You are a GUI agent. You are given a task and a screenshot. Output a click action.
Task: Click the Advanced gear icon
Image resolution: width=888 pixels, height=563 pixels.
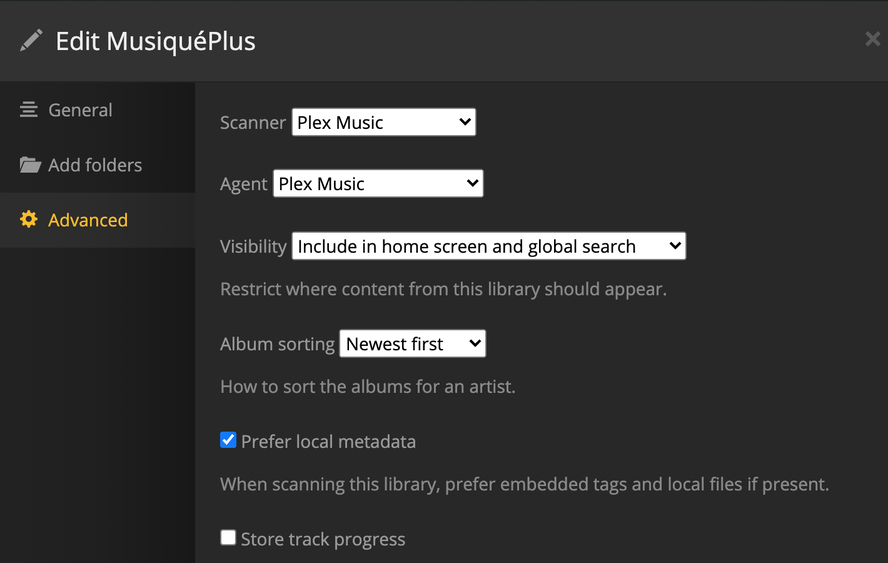pyautogui.click(x=29, y=220)
